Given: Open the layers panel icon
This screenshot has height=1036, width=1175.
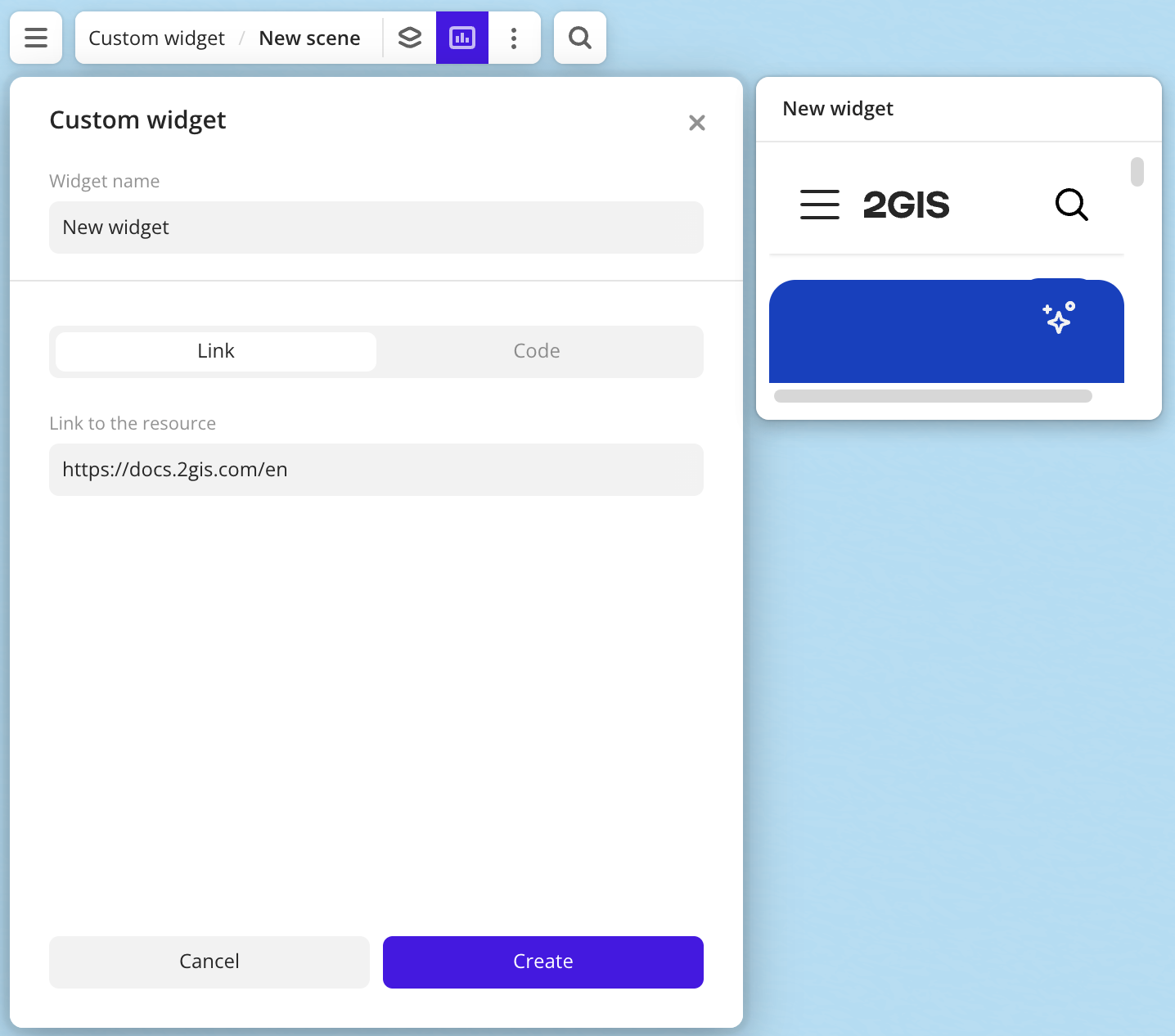Looking at the screenshot, I should click(x=410, y=38).
